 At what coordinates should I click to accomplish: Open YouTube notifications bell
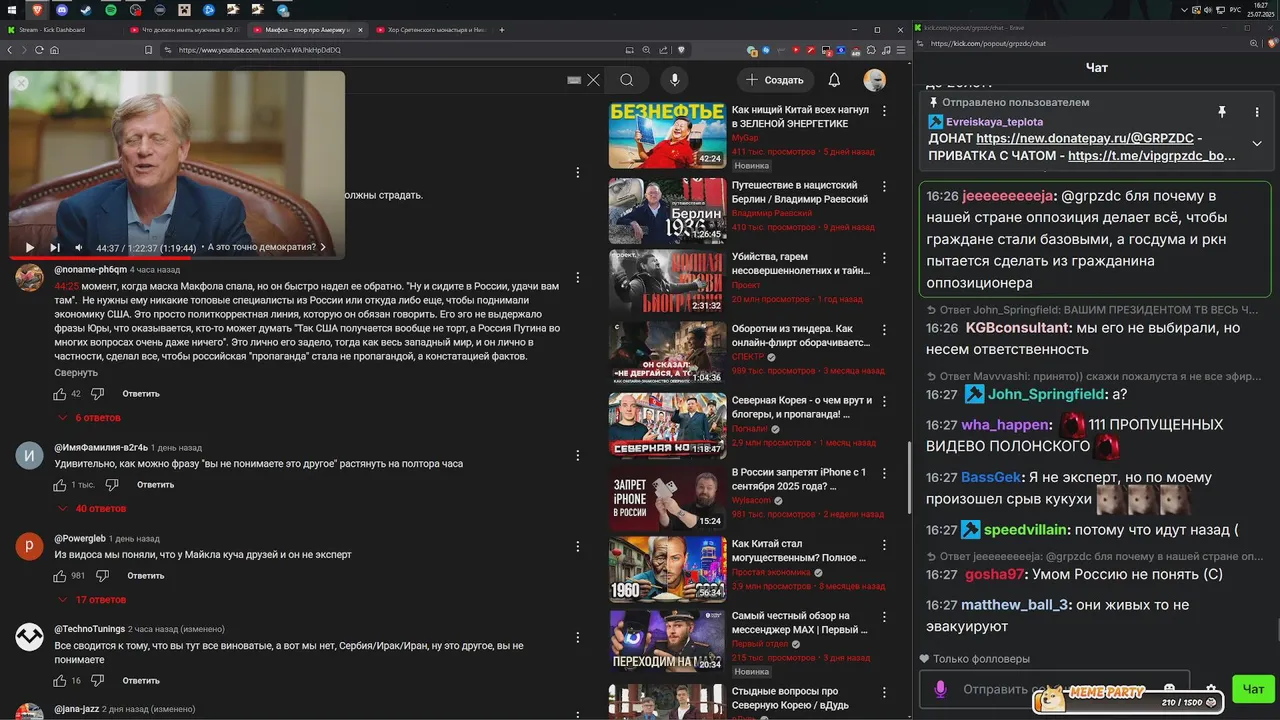(834, 80)
